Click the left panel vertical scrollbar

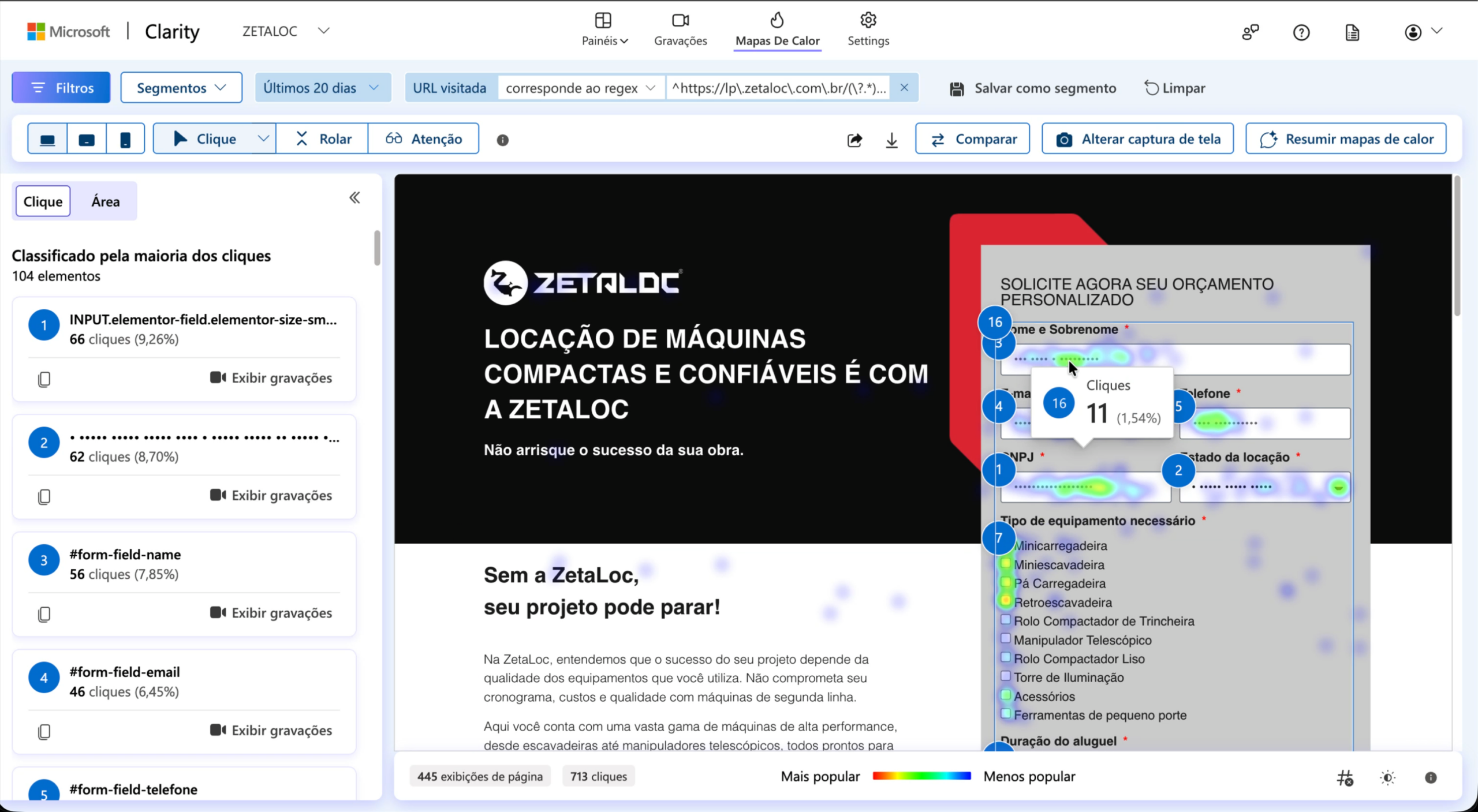pos(377,248)
